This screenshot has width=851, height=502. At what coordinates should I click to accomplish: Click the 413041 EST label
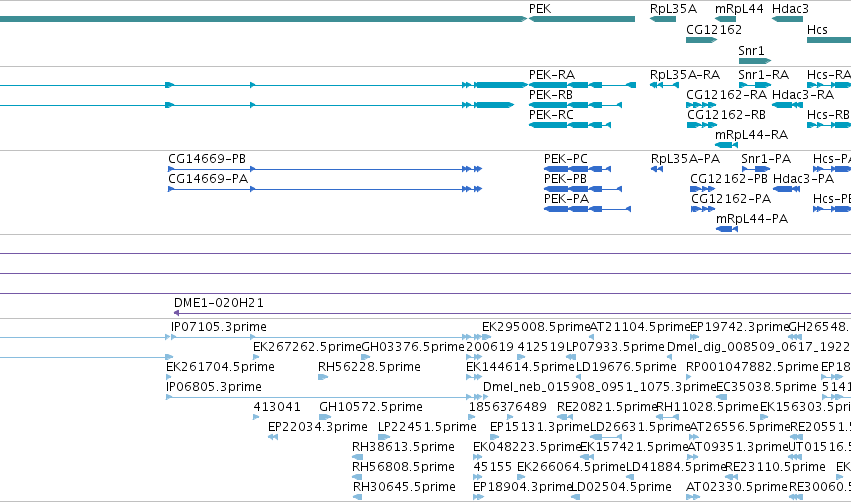point(277,406)
